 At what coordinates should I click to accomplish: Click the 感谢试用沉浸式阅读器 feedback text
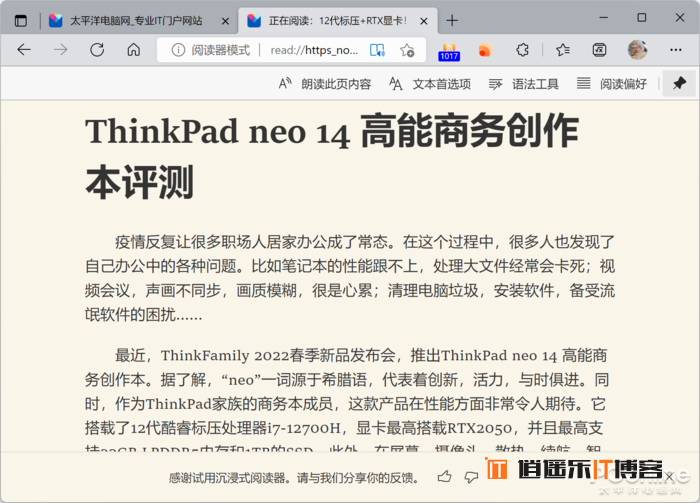[295, 478]
